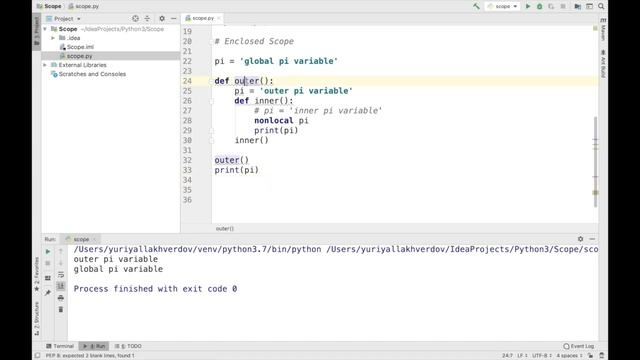The height and width of the screenshot is (360, 640).
Task: Run scope with the top toolbar play button
Action: pos(528,6)
